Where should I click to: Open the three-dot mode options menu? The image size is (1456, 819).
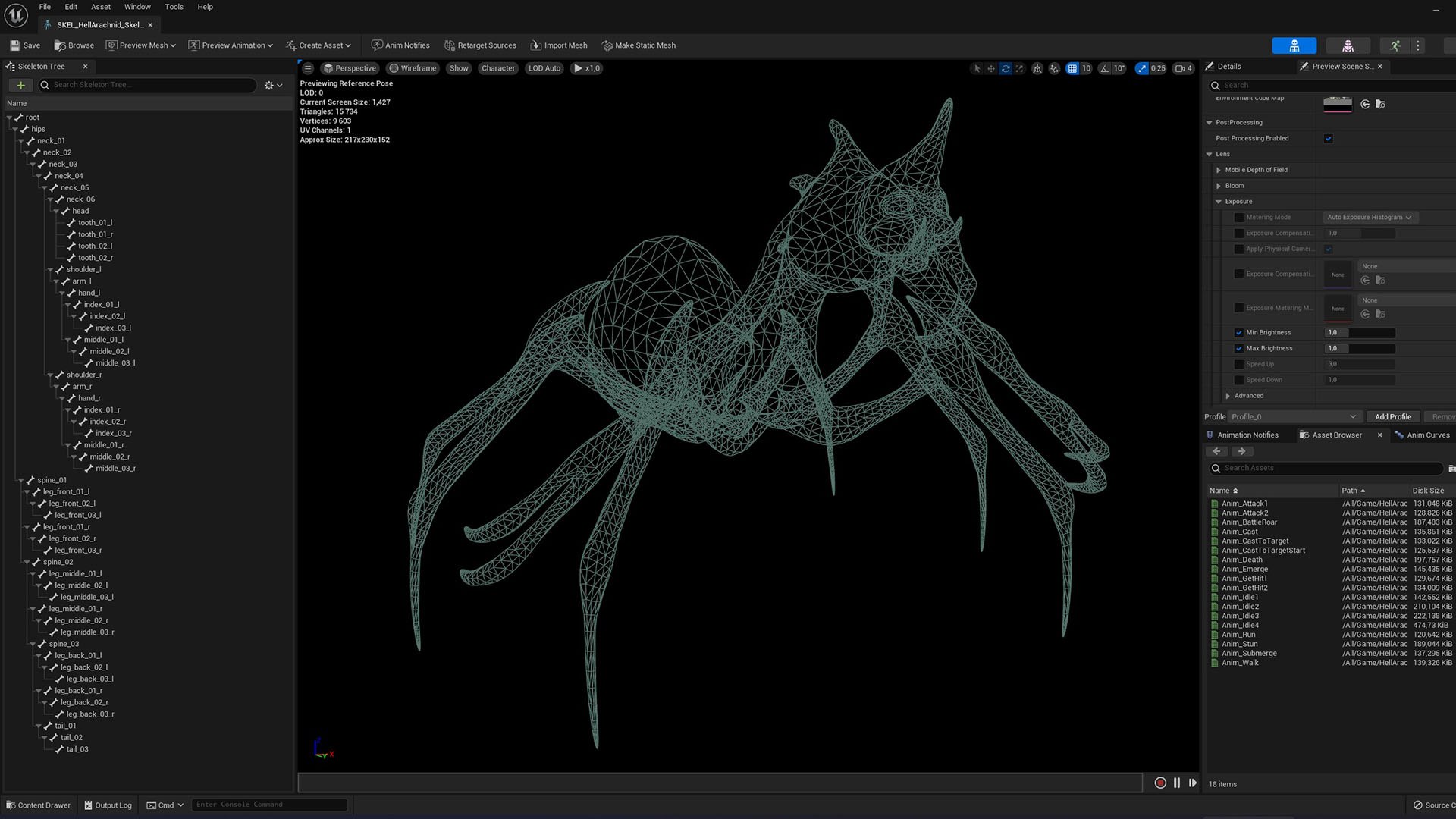click(x=1417, y=45)
